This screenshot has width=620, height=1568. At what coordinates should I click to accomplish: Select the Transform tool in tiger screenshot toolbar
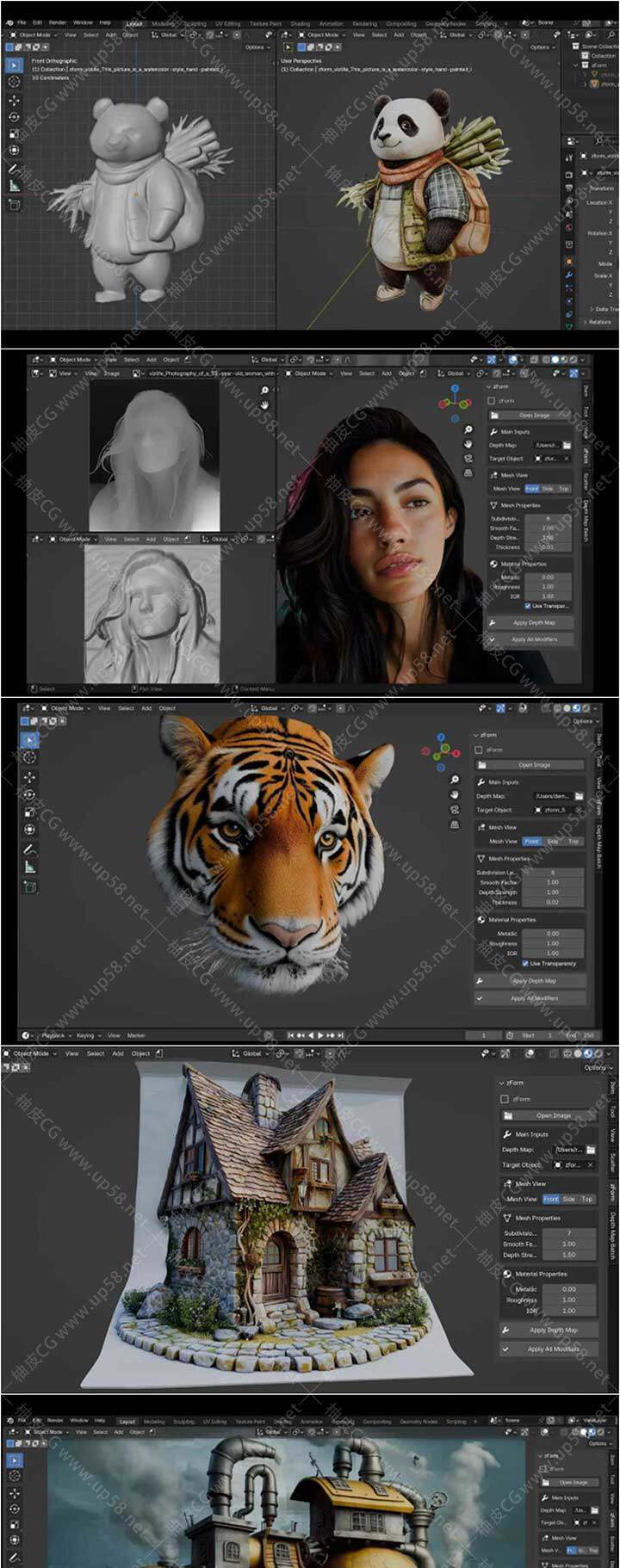point(29,829)
